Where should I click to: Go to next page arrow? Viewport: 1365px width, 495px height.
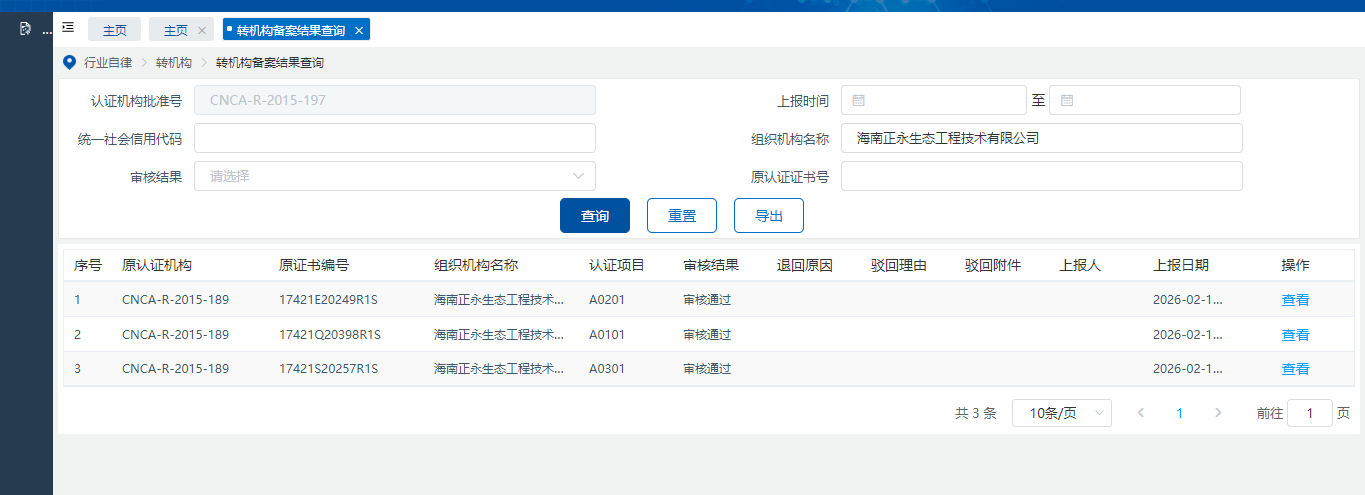(x=1217, y=413)
